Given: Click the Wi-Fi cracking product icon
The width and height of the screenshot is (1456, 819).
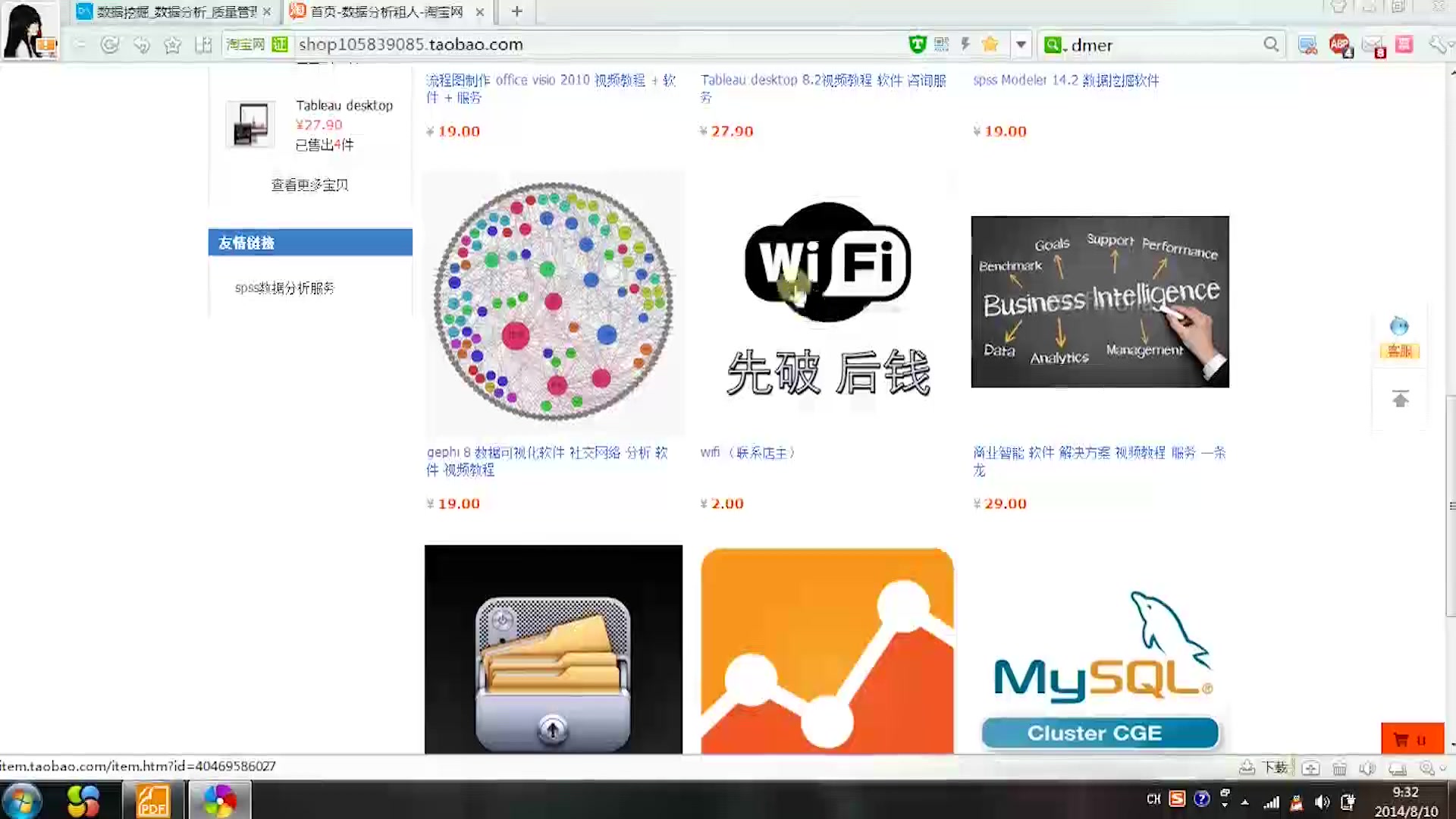Looking at the screenshot, I should tap(827, 301).
